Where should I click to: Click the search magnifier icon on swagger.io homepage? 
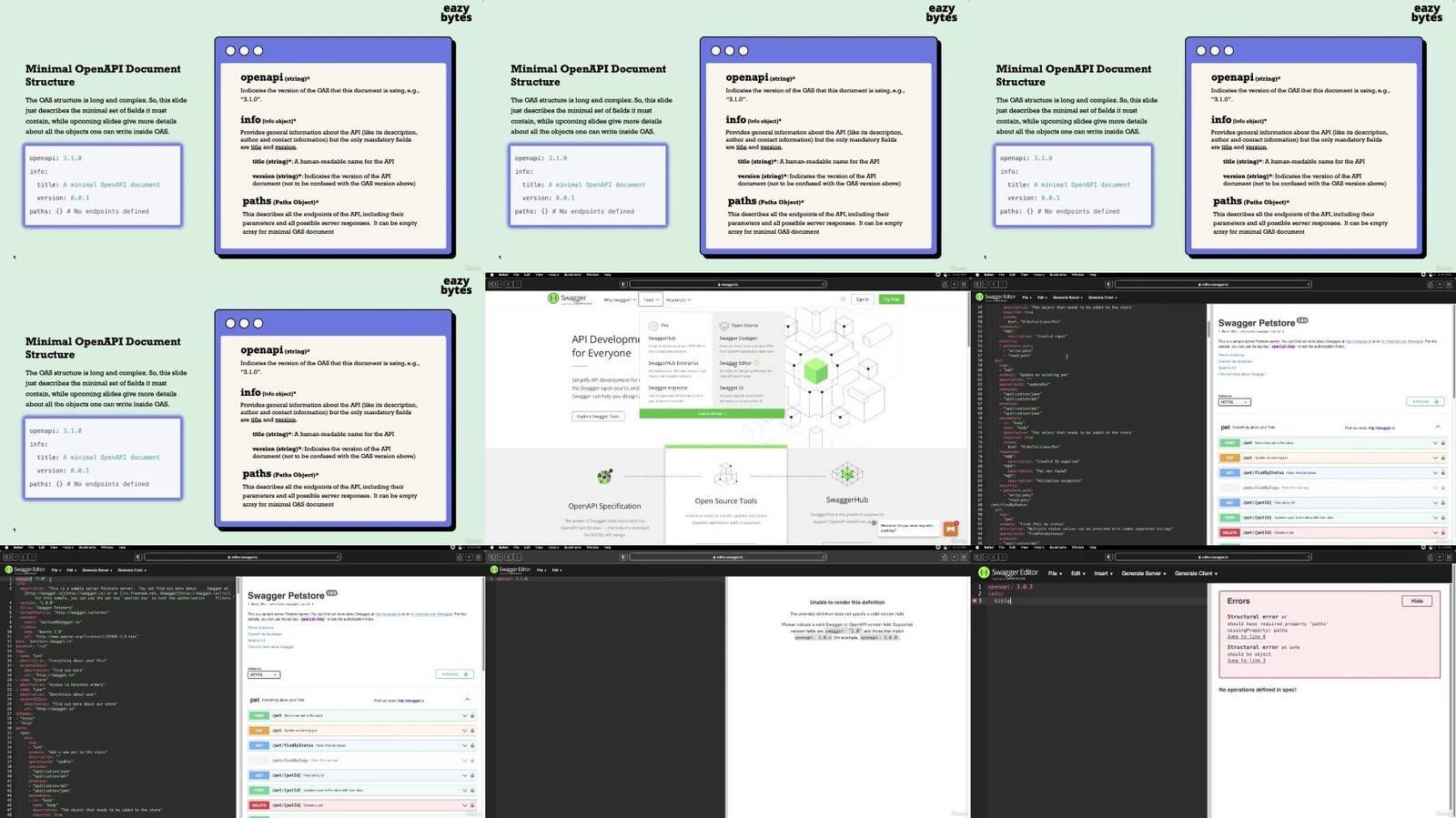(x=843, y=299)
